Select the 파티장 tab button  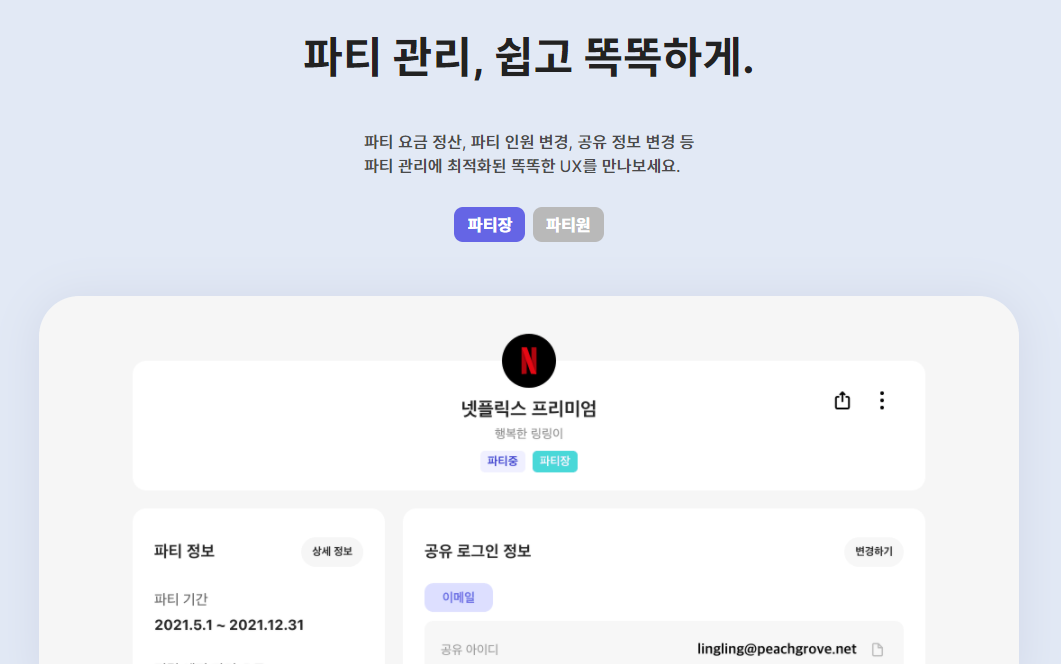(489, 225)
